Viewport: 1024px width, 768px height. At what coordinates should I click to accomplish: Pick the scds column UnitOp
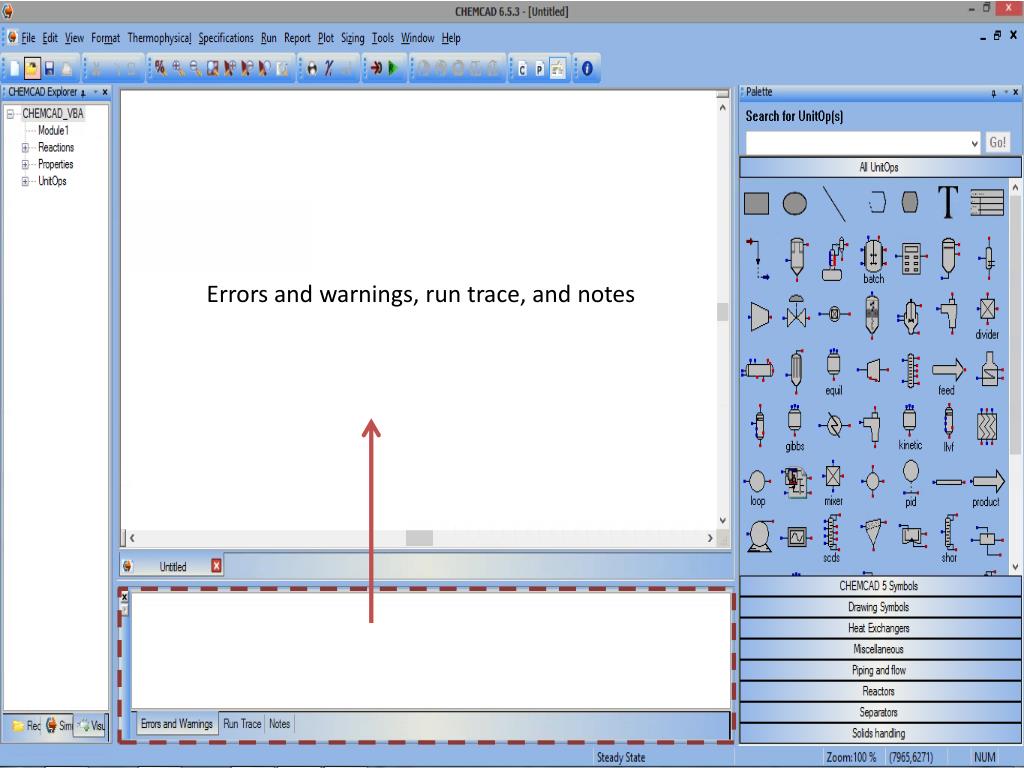[x=831, y=539]
